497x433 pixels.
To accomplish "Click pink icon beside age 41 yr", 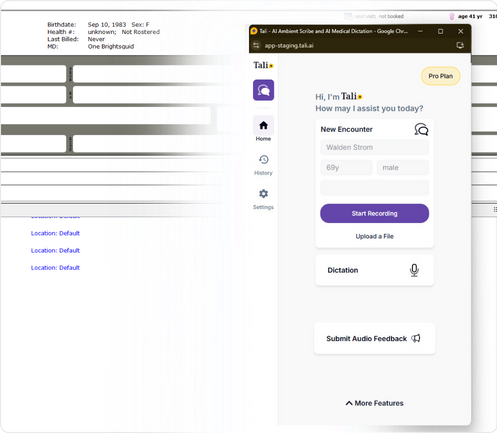I will tap(452, 16).
